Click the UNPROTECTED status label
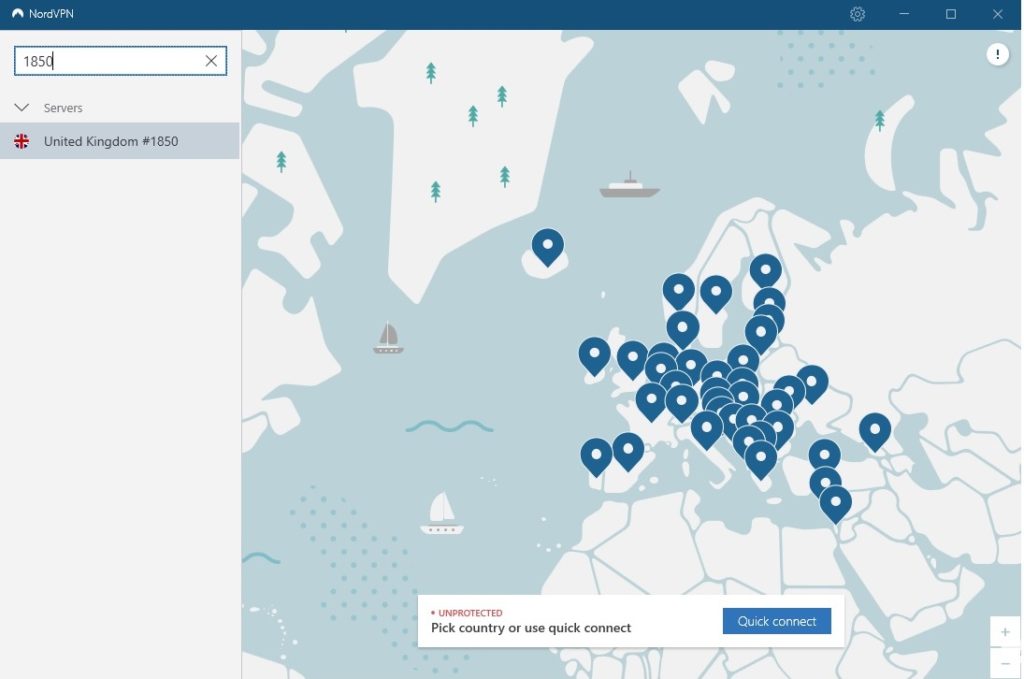 [x=470, y=613]
